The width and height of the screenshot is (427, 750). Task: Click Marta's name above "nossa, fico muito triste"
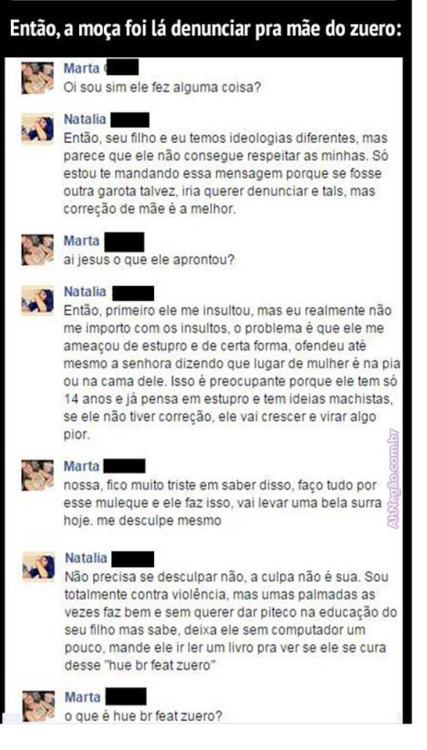click(81, 466)
